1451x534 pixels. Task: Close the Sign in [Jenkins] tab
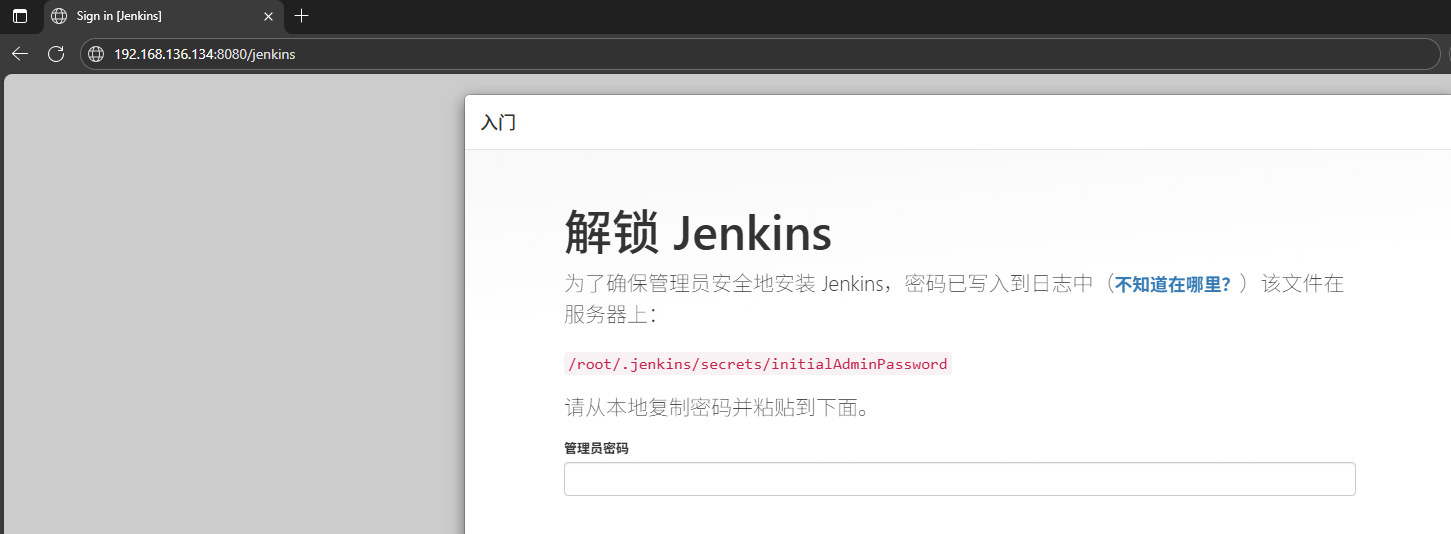[268, 16]
